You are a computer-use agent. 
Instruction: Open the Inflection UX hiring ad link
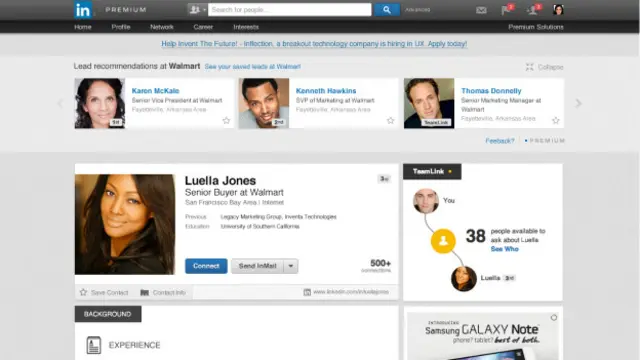pos(314,44)
